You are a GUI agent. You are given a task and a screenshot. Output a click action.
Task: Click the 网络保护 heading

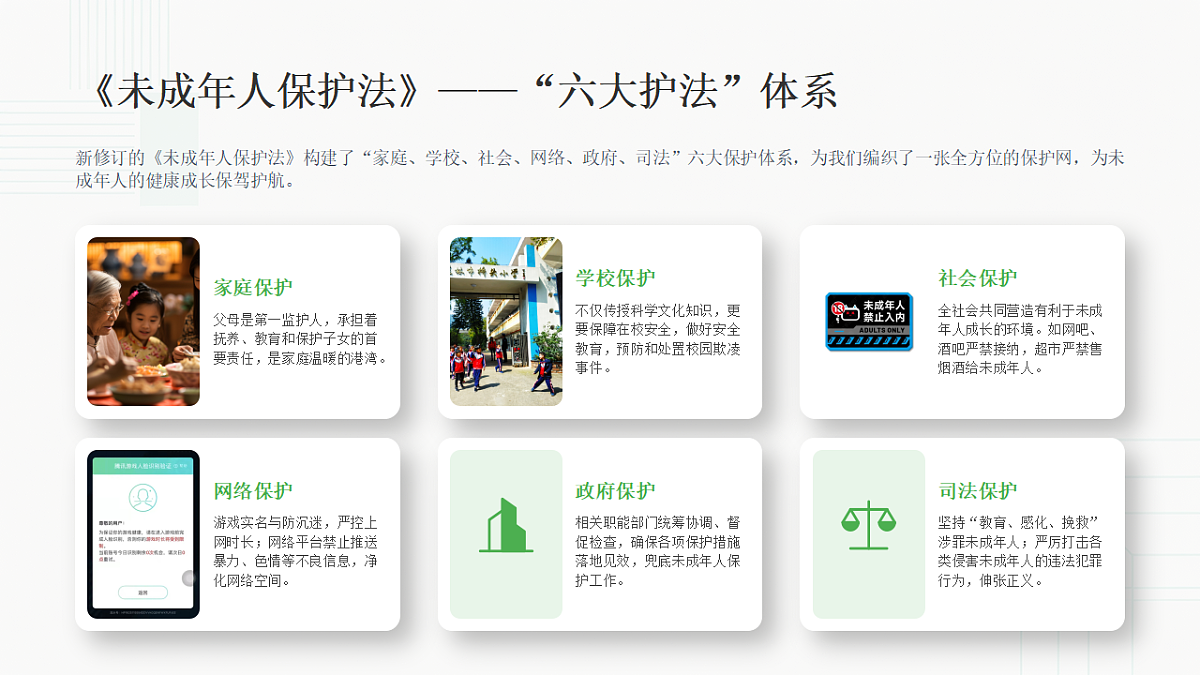pyautogui.click(x=253, y=491)
